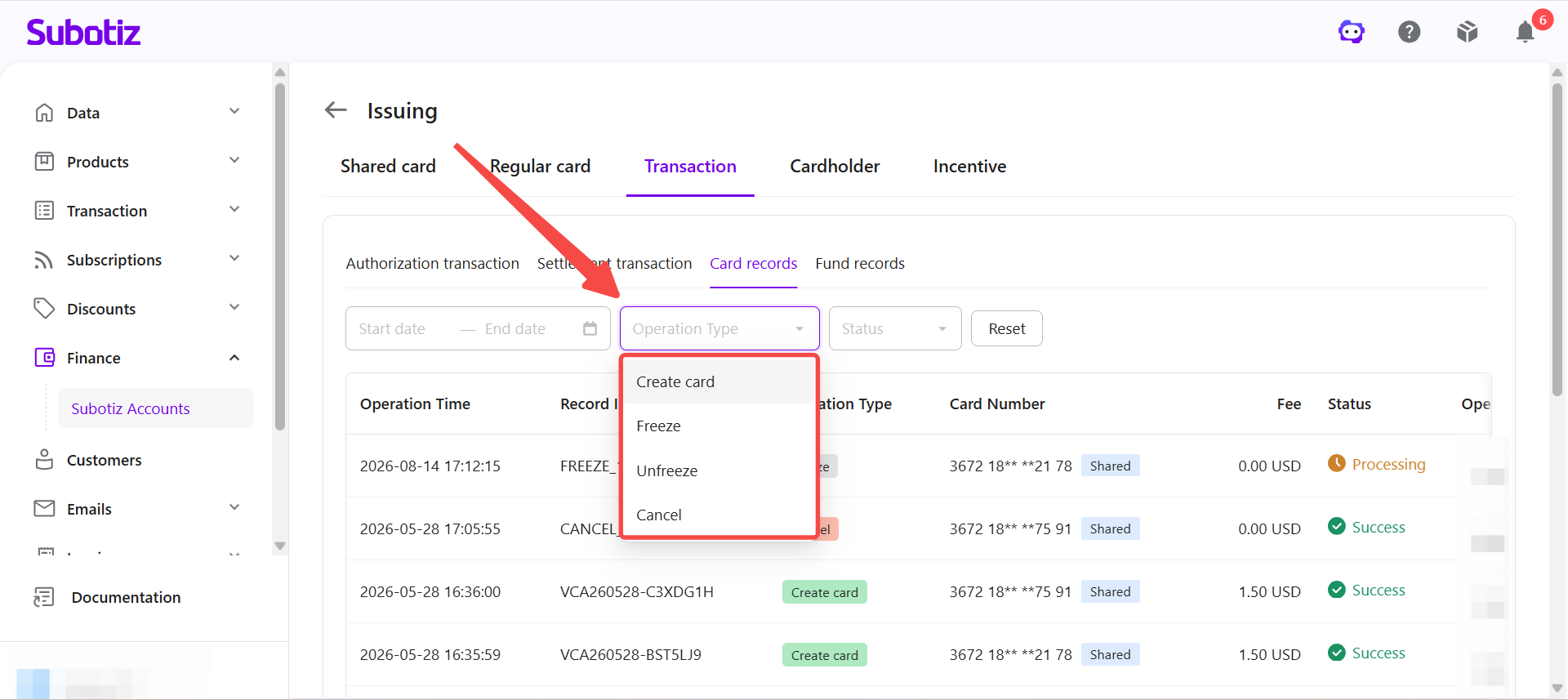Click Create card tag in C3XDG1H row
This screenshot has width=1568, height=700.
click(824, 592)
